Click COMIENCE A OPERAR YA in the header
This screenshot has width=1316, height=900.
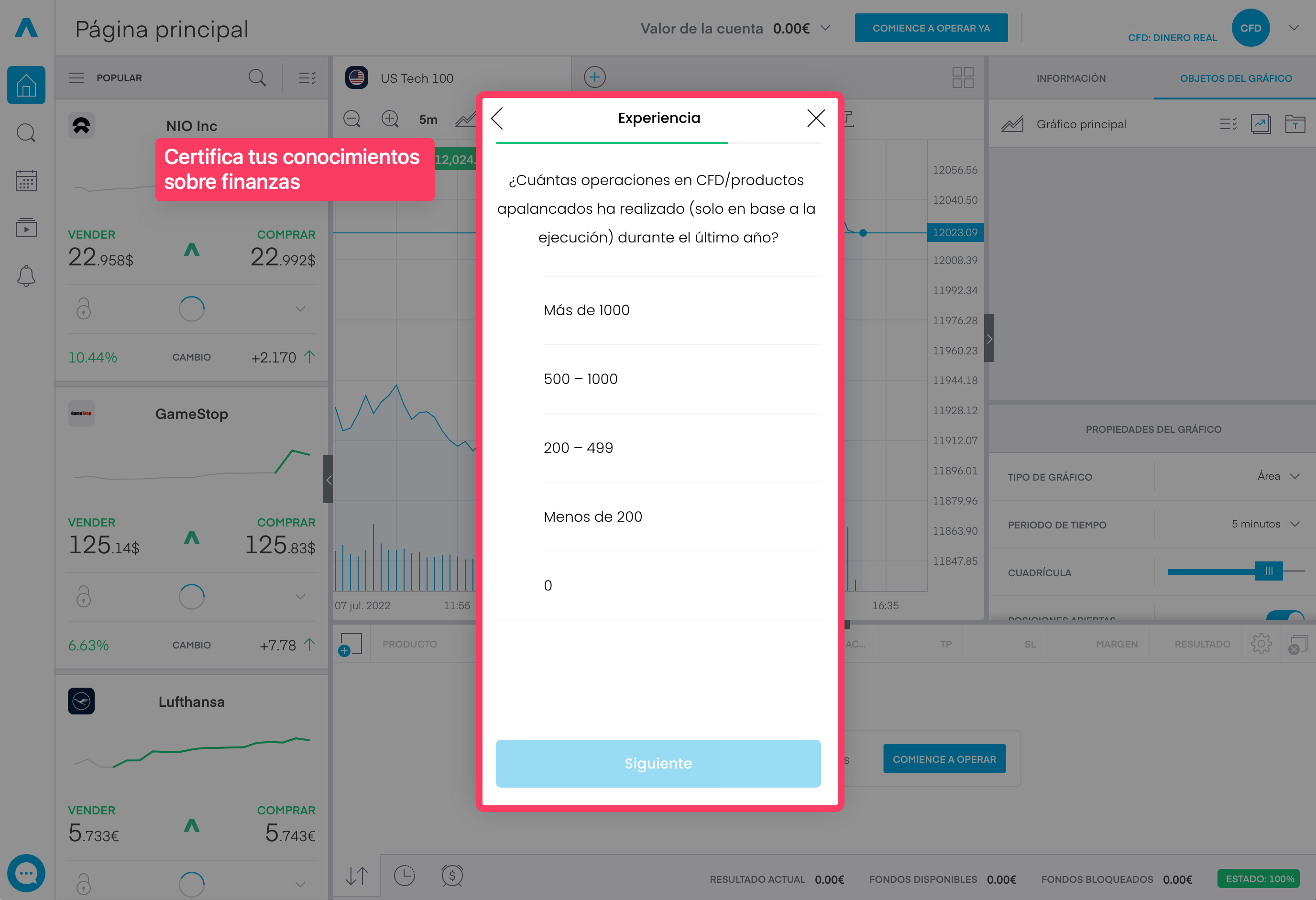coord(931,28)
